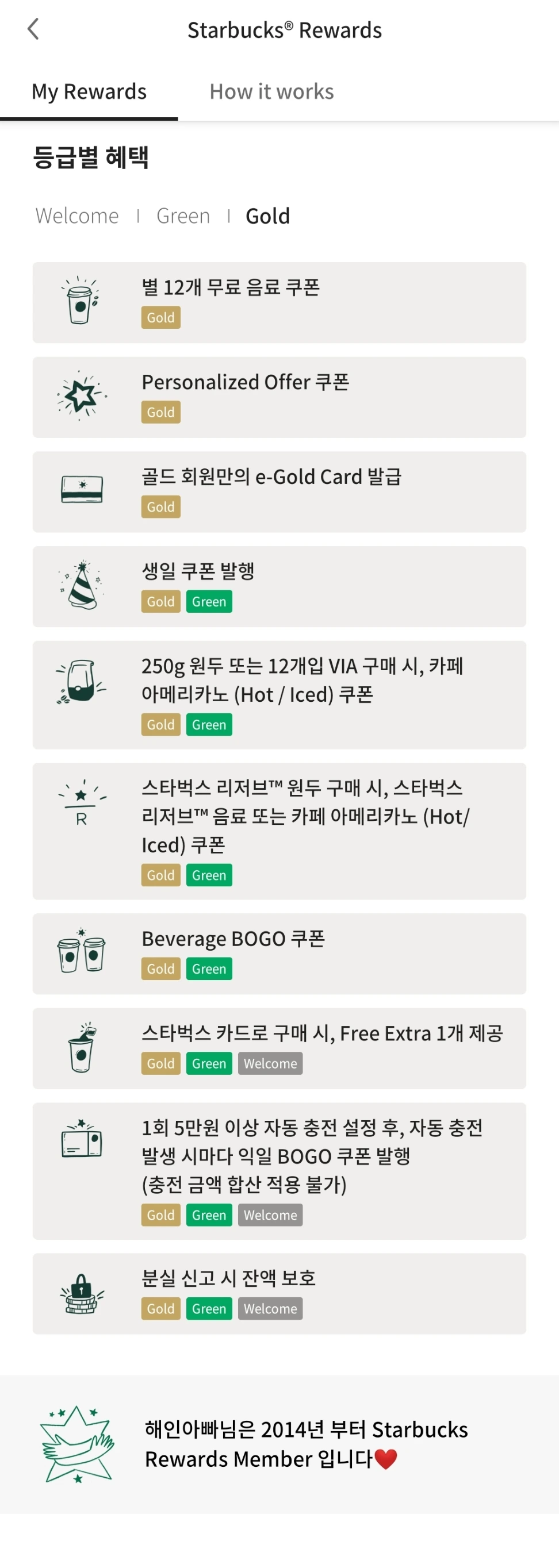Tap the Welcome tag under 분실 신고 benefit

[270, 1309]
